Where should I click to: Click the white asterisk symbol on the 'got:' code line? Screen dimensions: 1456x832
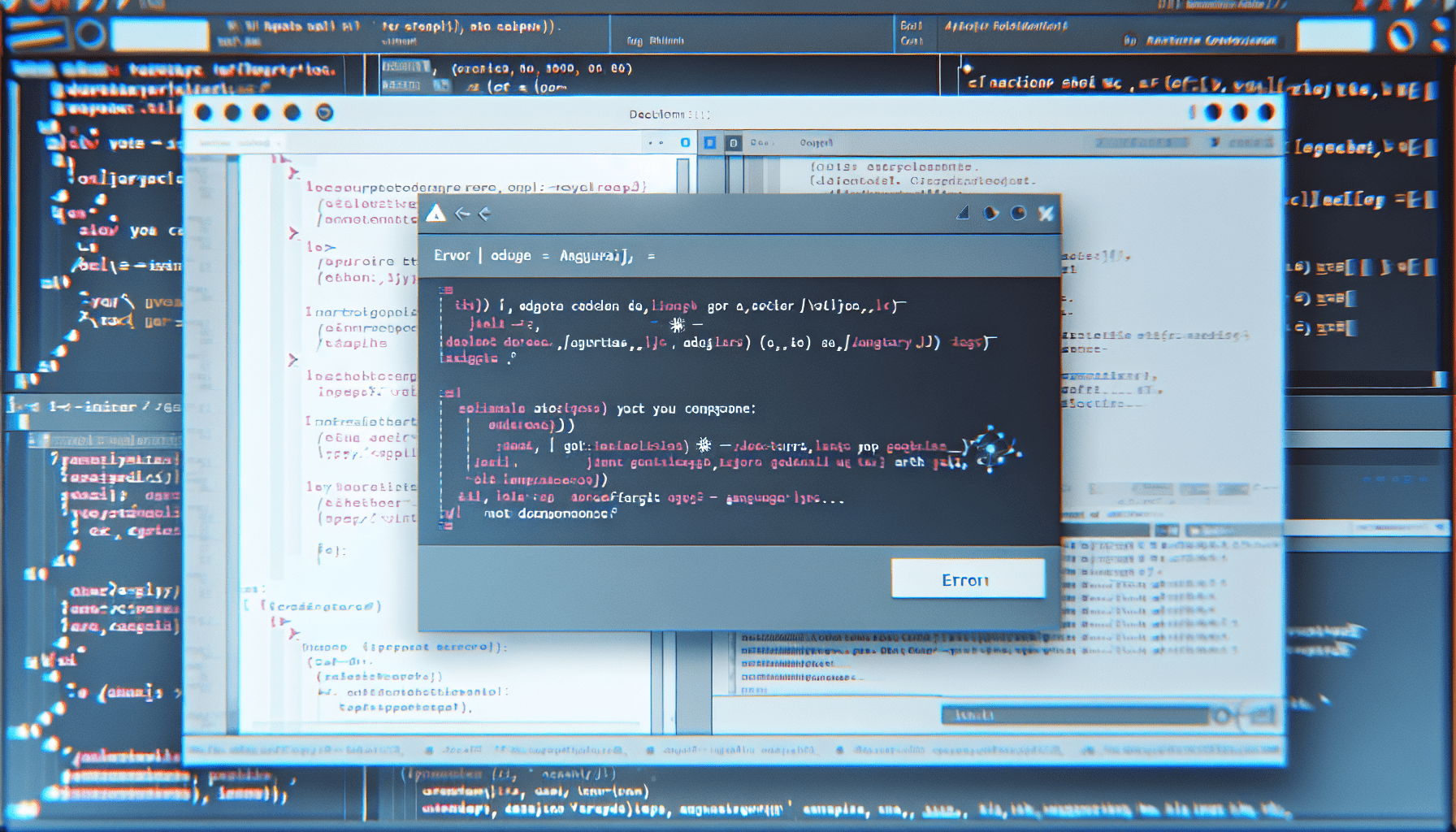click(x=704, y=444)
